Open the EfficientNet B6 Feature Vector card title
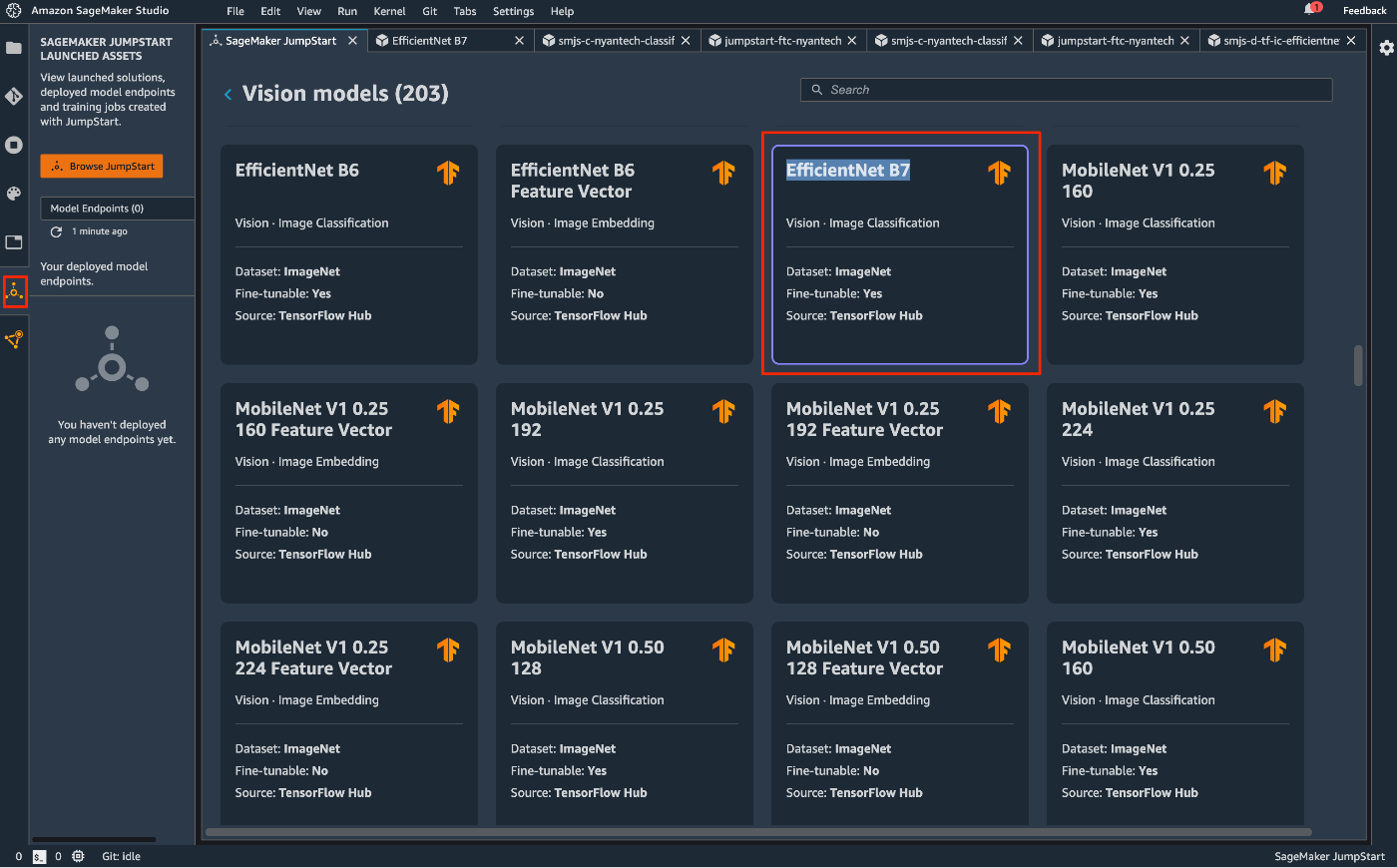Viewport: 1397px width, 868px height. (573, 181)
